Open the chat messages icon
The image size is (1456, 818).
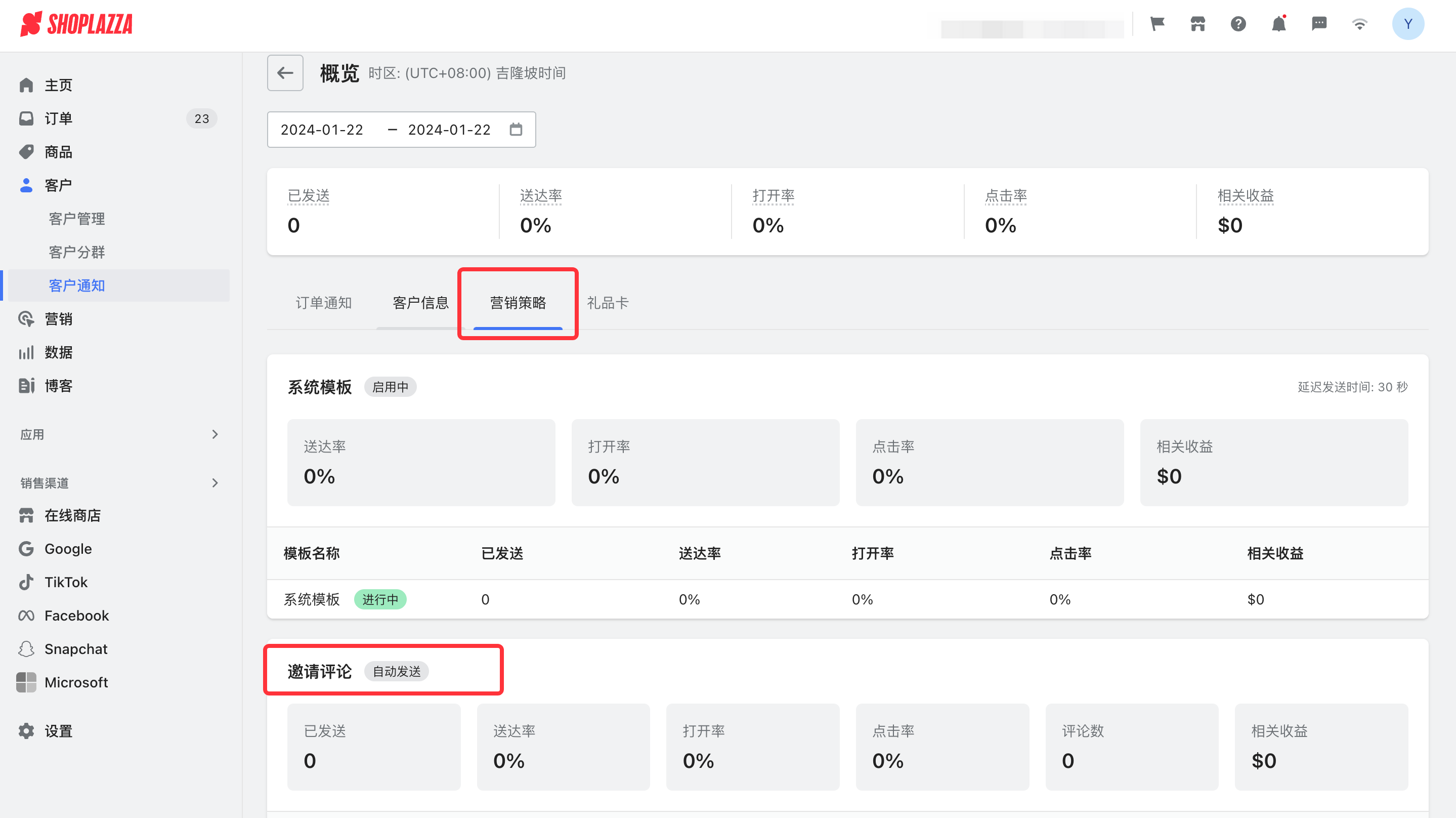tap(1319, 24)
